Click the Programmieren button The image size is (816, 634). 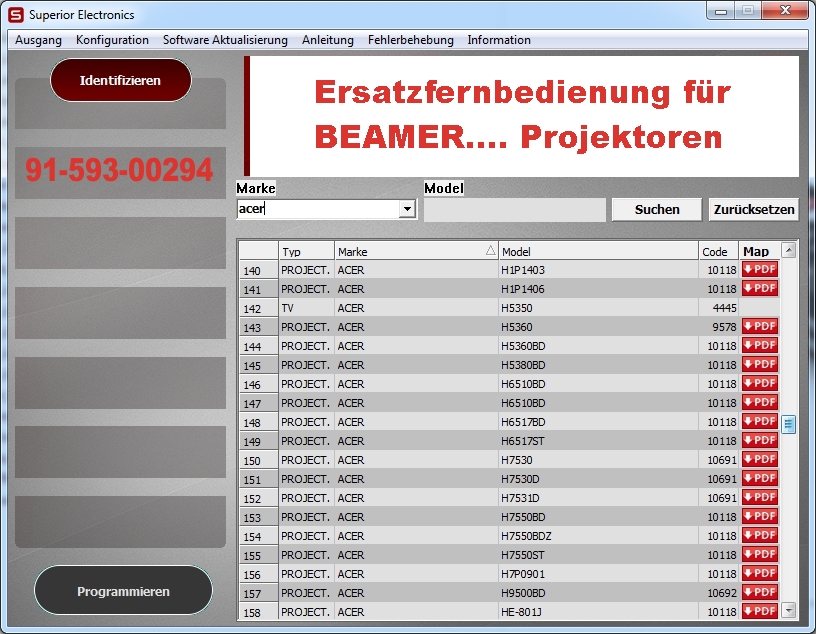[123, 591]
